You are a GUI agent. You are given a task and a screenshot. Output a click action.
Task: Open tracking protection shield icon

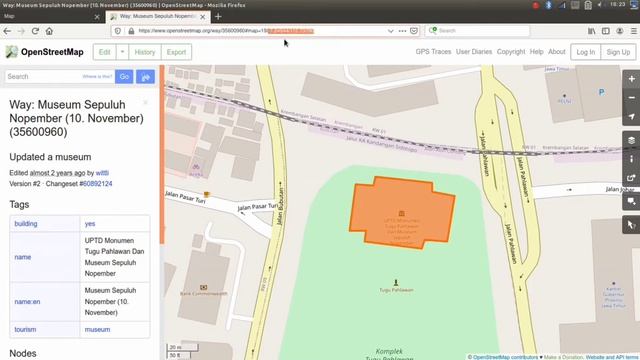118,31
